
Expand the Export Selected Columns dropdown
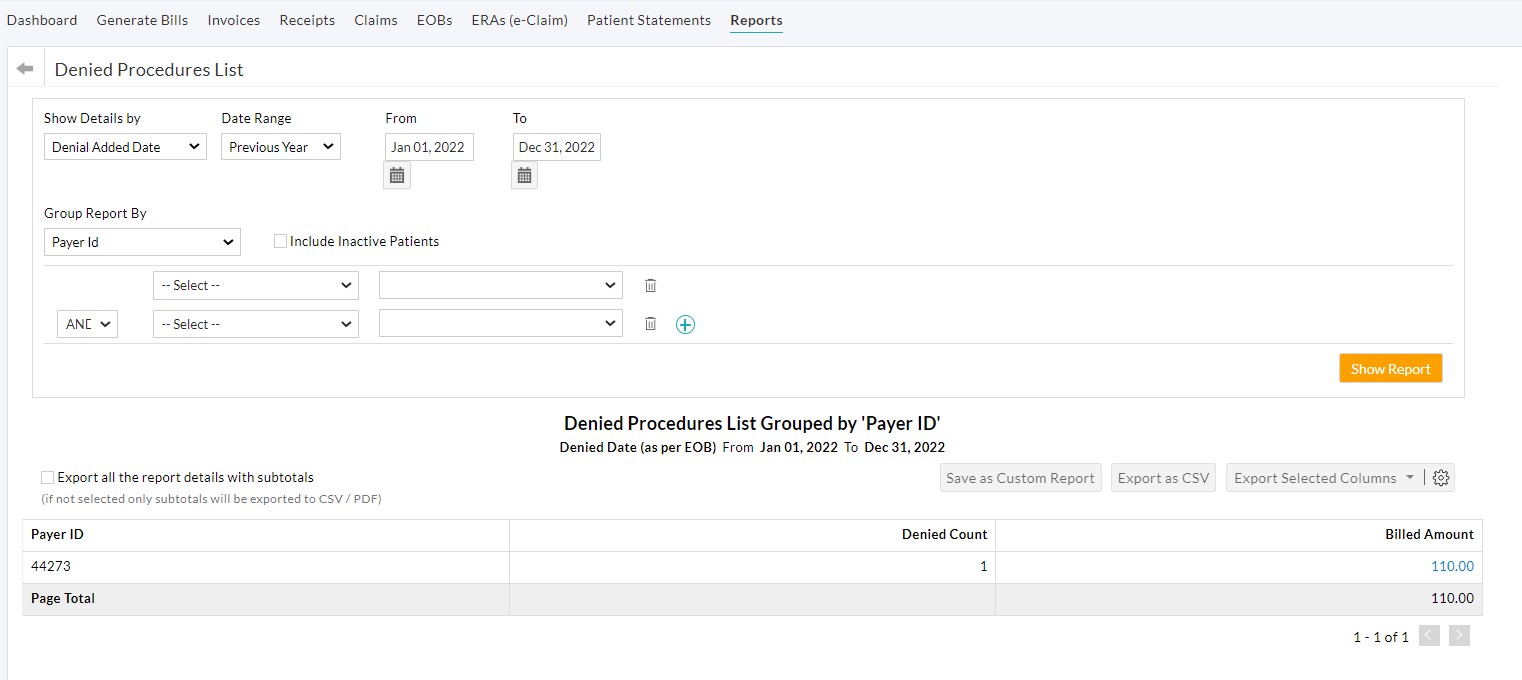pos(1324,478)
